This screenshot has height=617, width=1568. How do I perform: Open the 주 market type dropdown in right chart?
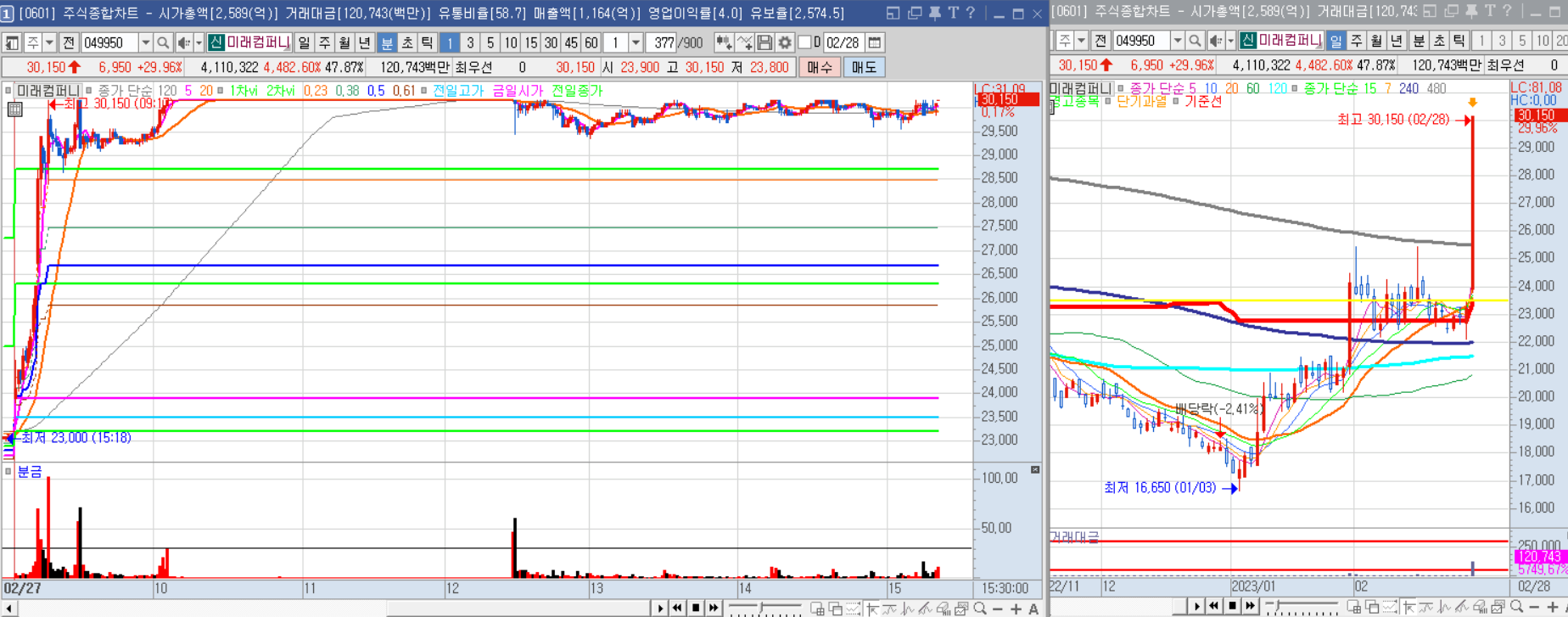pos(1081,41)
